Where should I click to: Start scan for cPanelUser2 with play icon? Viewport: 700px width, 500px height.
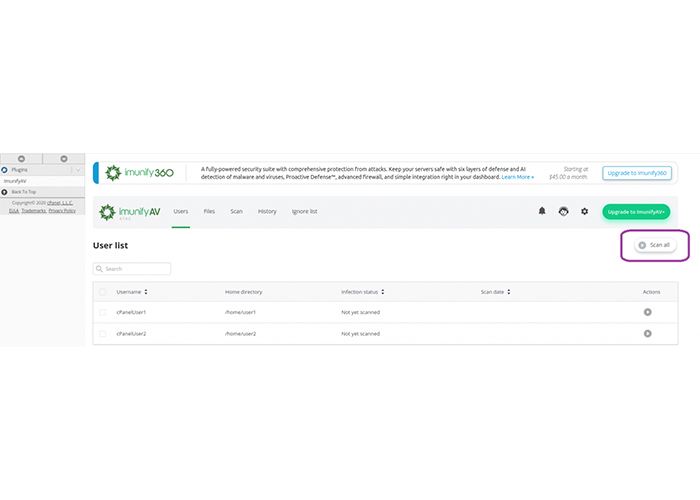click(x=648, y=333)
